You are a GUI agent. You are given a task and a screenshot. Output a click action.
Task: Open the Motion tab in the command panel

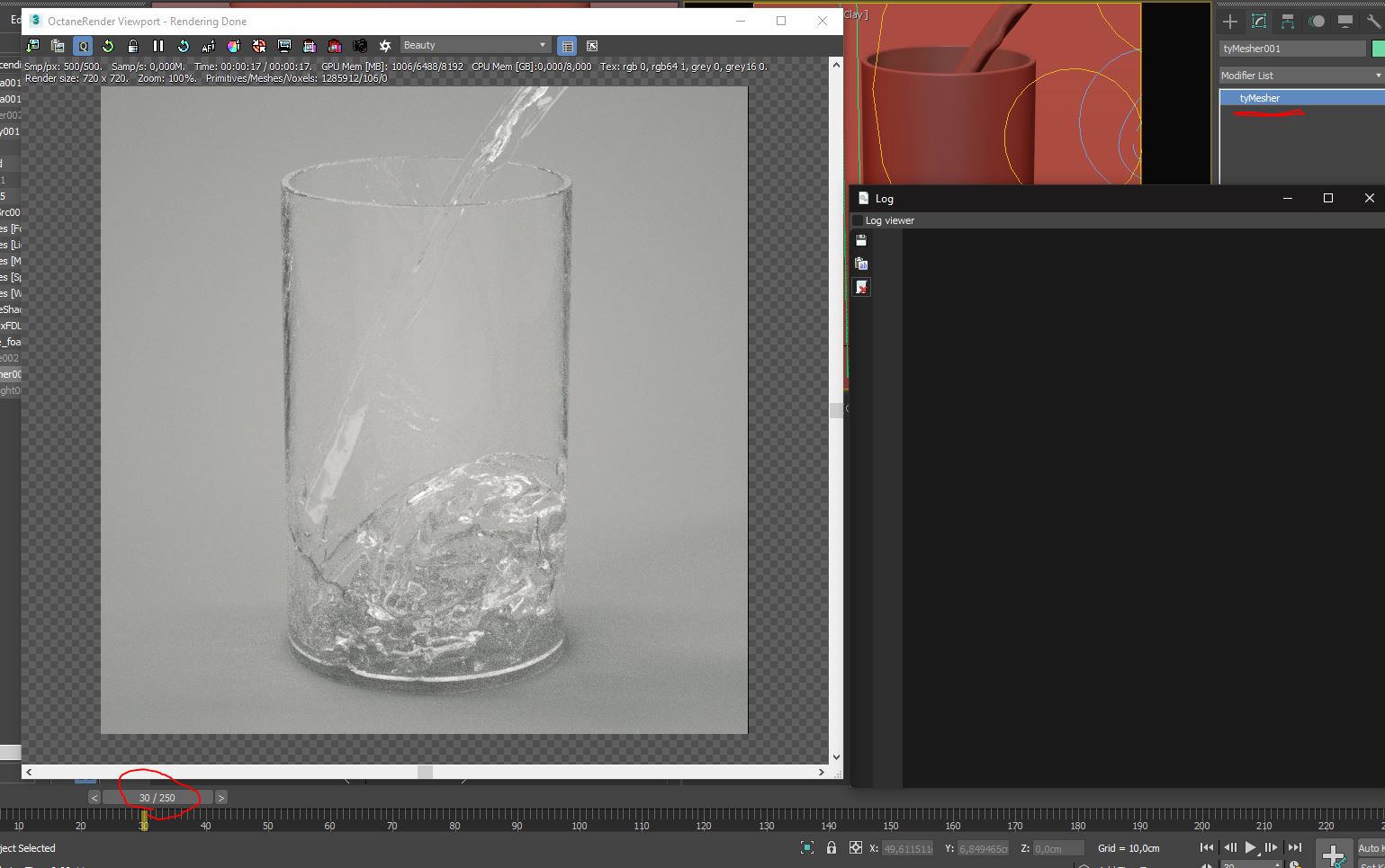(1317, 21)
